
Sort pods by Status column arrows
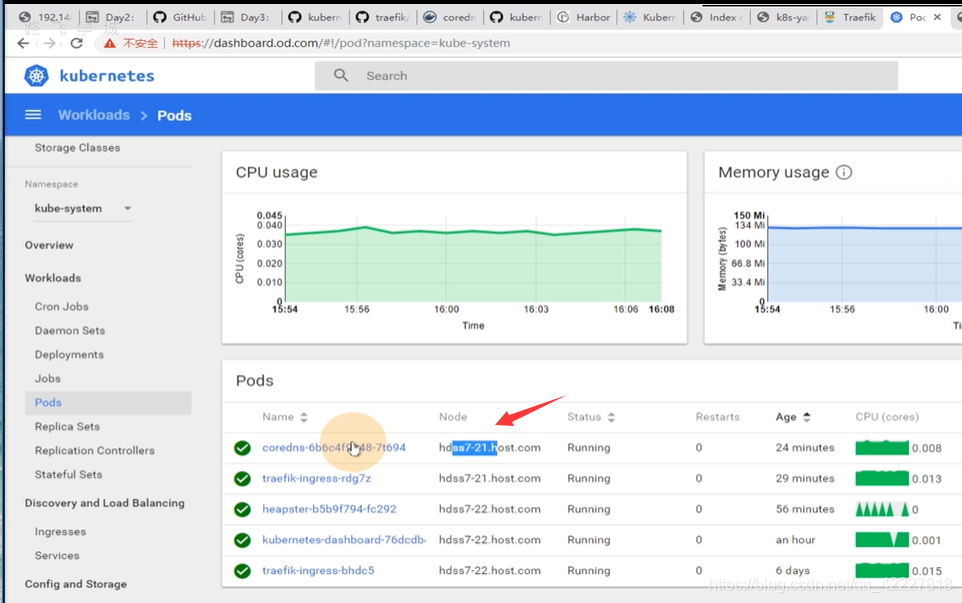point(611,417)
